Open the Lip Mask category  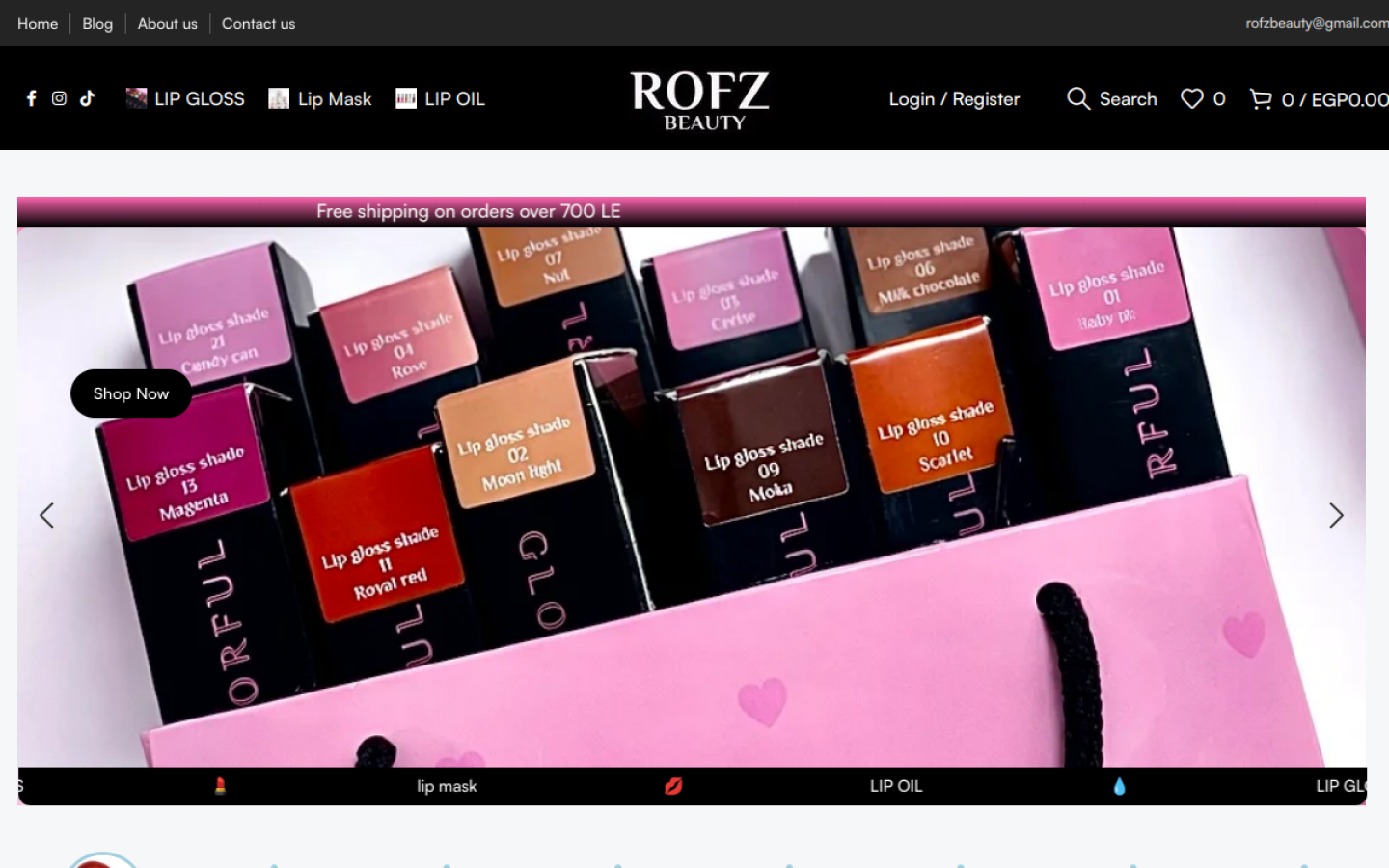click(x=335, y=98)
